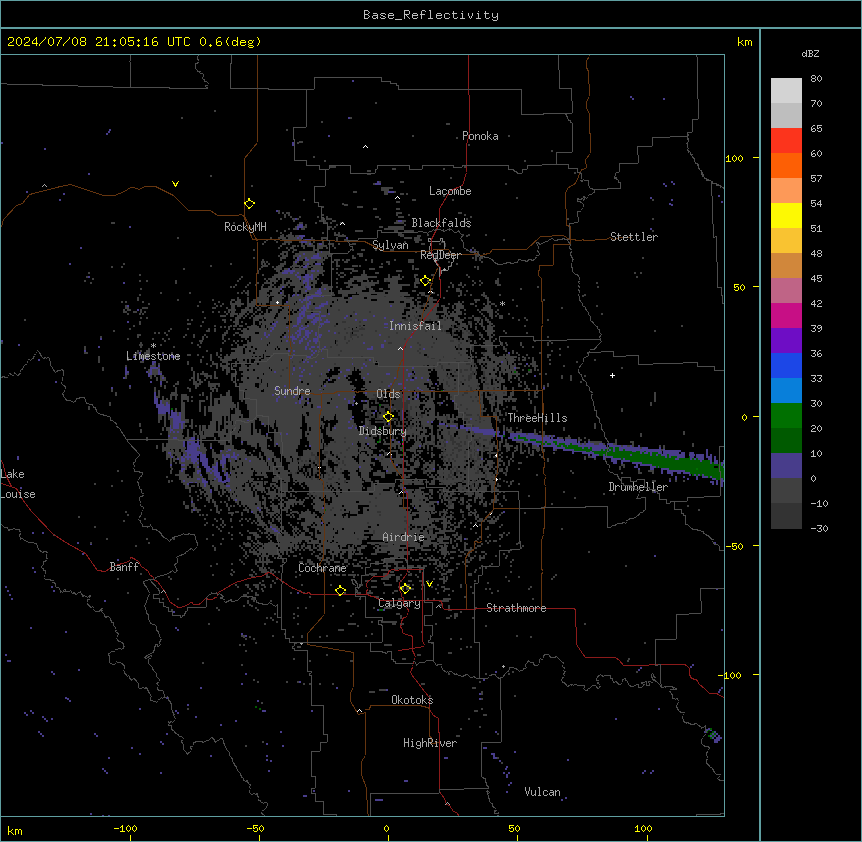Click the white asterisk marker east of Innisfail

point(502,303)
